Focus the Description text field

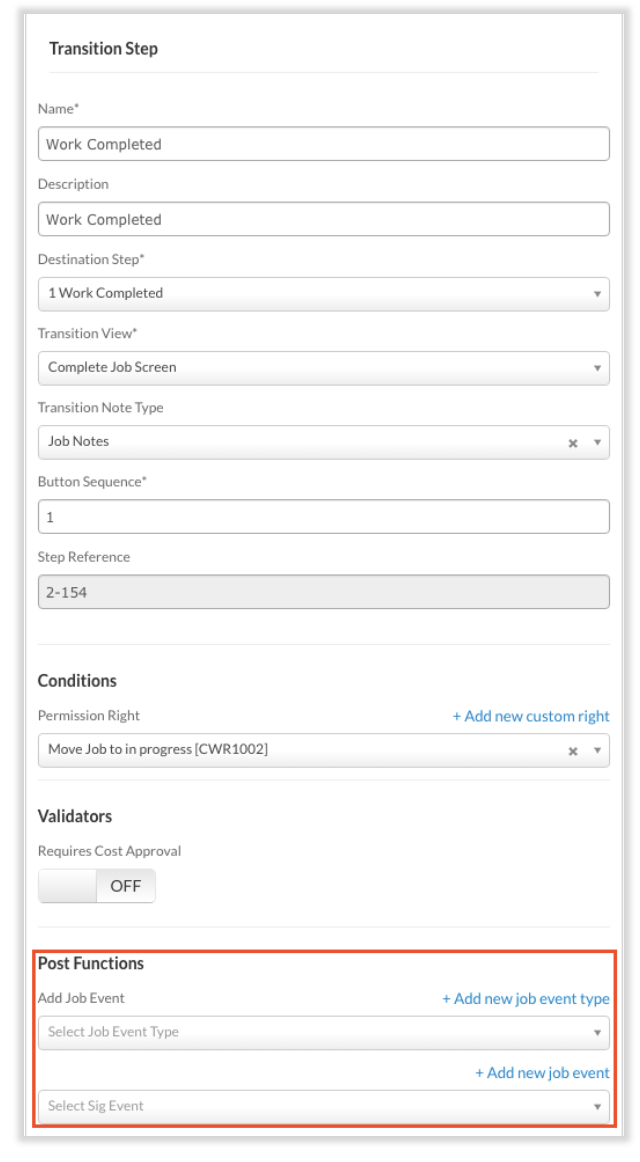[x=324, y=219]
